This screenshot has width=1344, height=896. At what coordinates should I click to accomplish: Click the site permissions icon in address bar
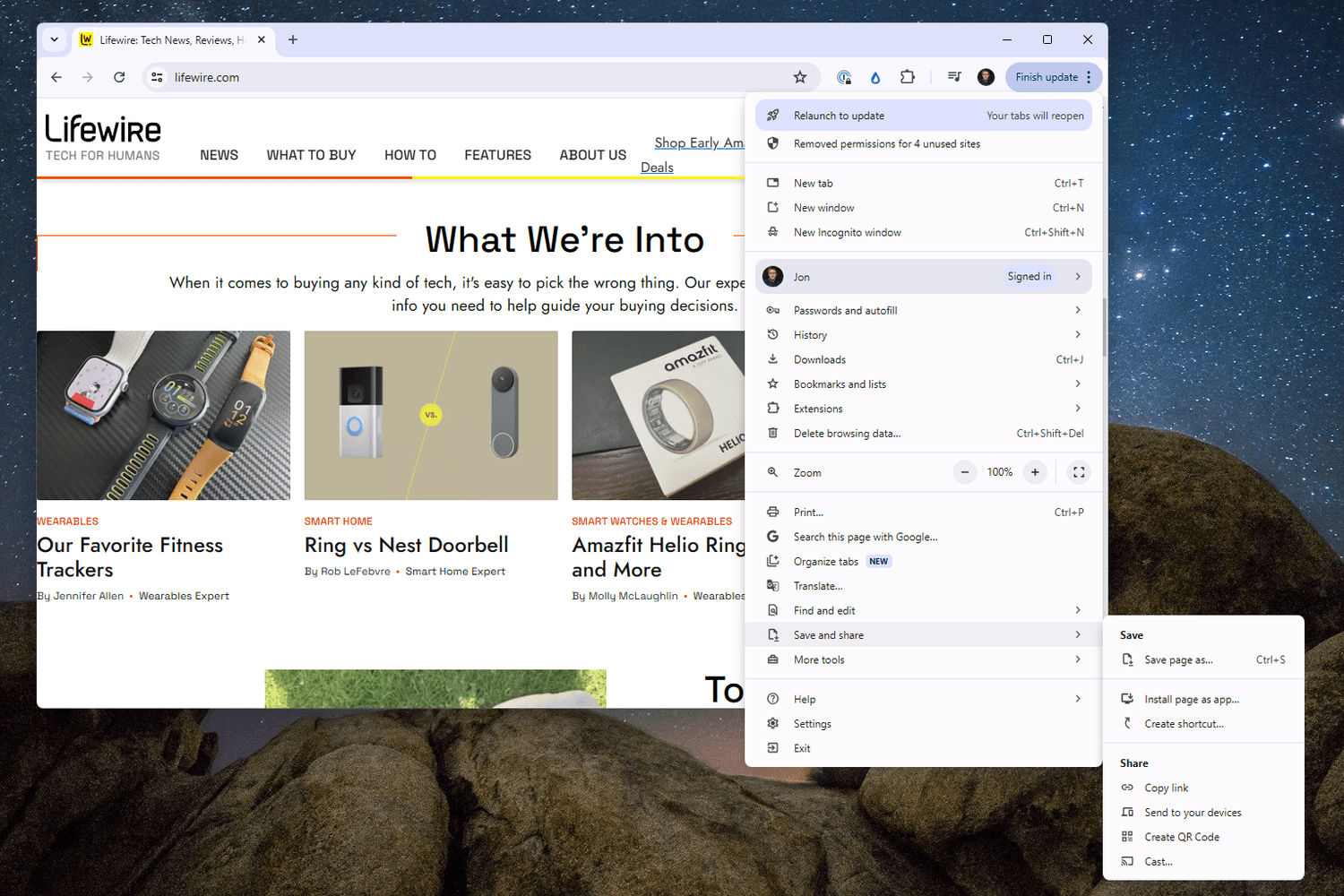point(157,77)
